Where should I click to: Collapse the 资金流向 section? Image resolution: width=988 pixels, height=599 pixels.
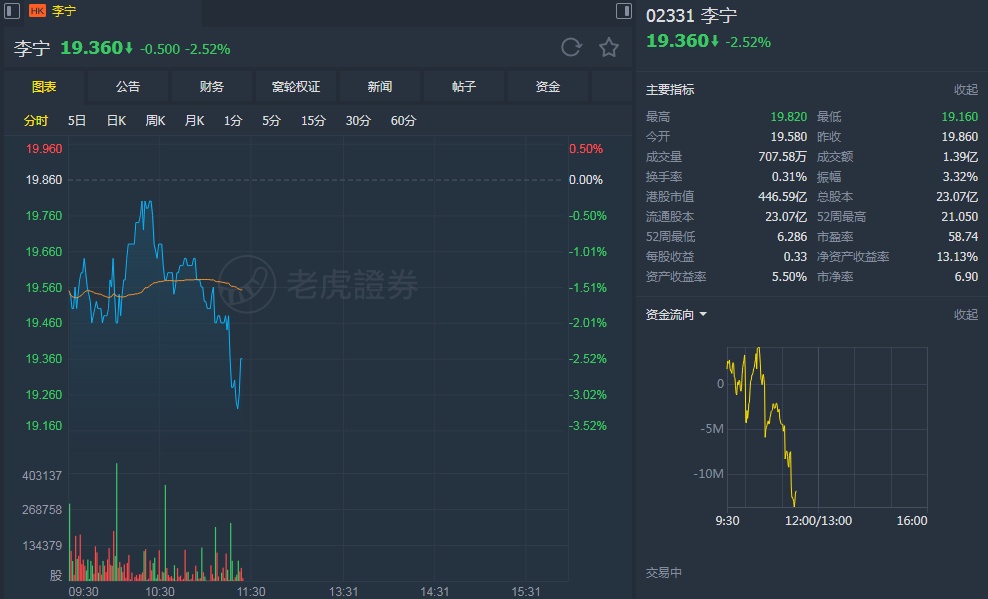tap(965, 314)
